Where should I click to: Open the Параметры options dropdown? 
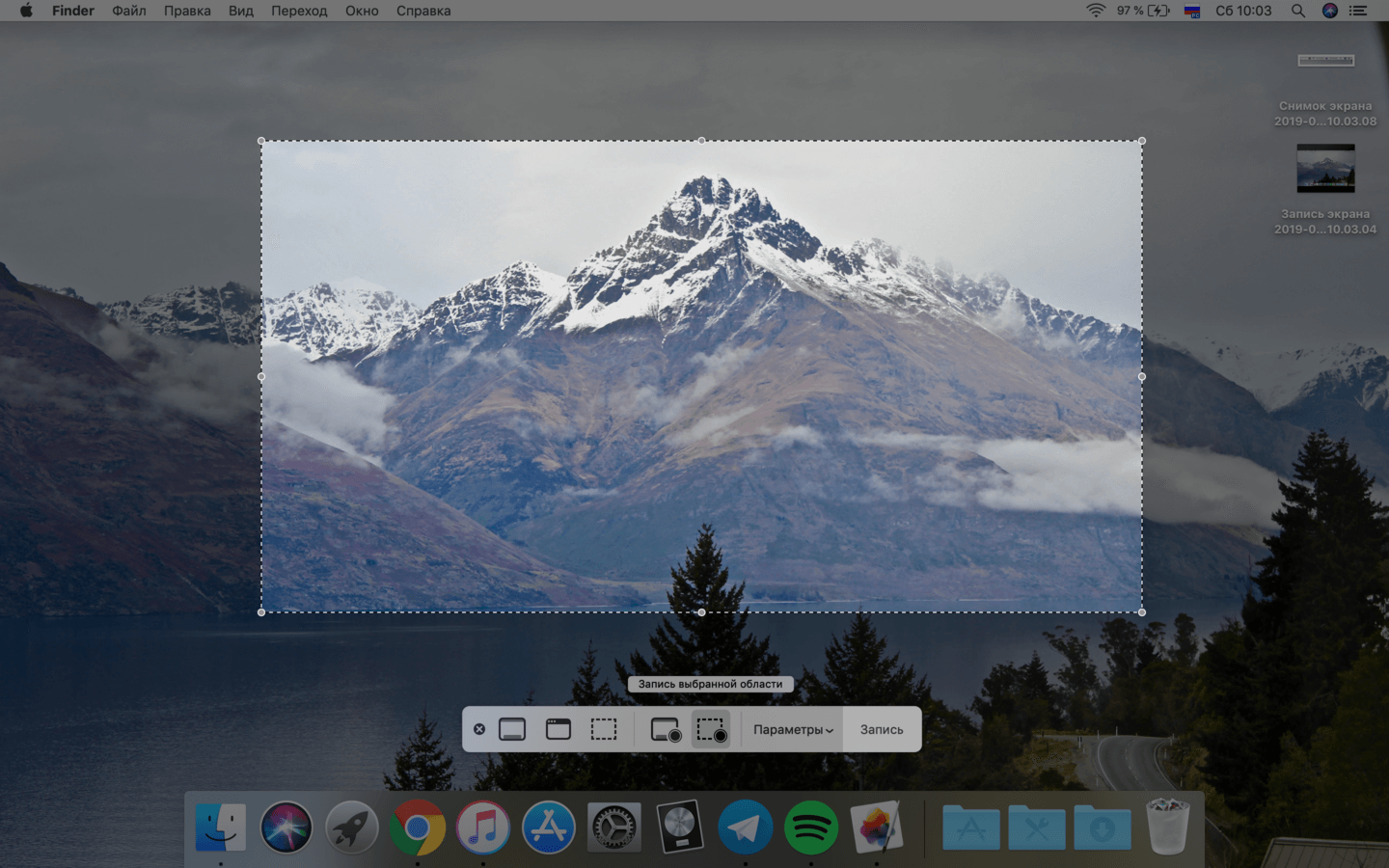coord(793,730)
